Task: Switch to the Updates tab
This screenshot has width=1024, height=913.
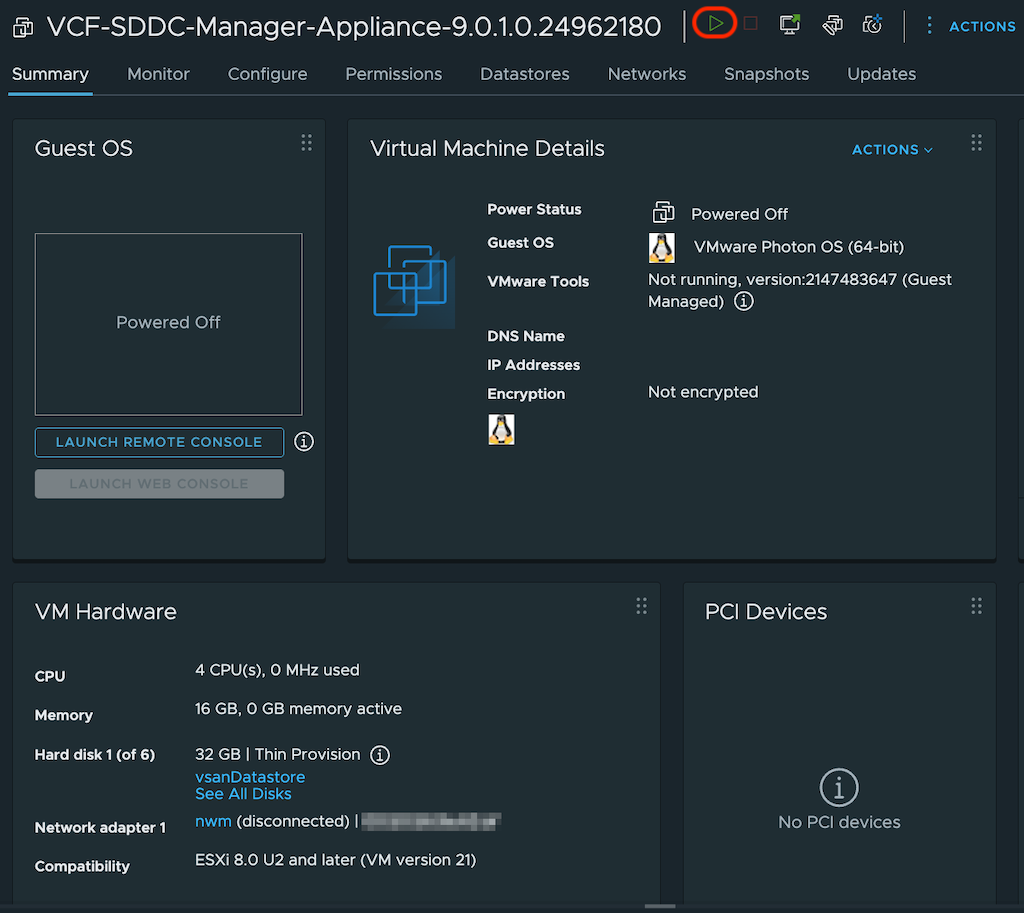Action: (881, 74)
